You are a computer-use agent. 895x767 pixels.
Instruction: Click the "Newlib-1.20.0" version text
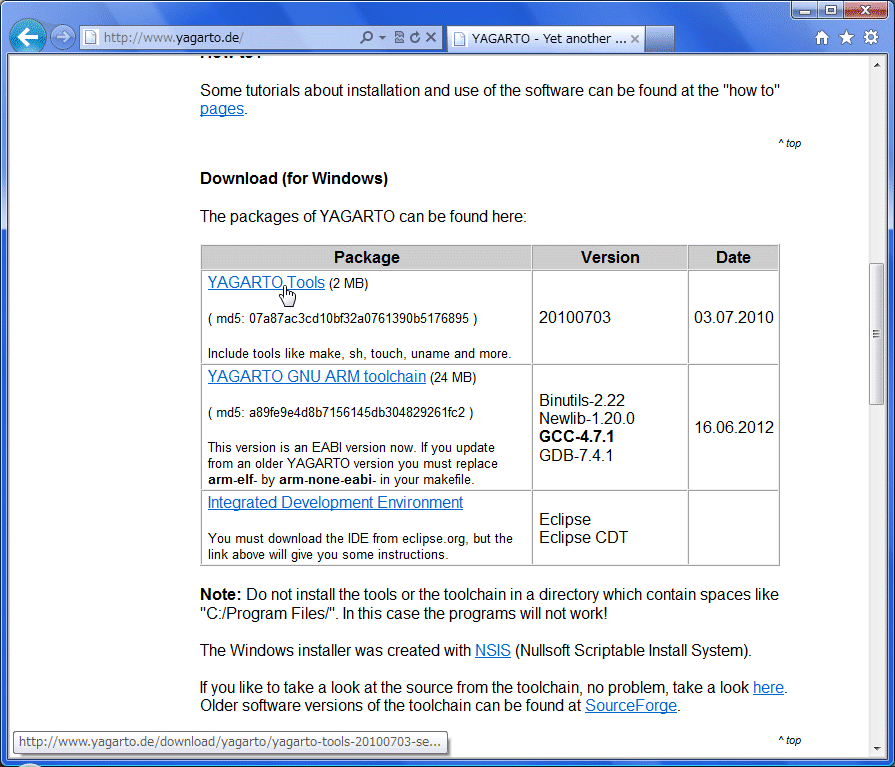(x=587, y=418)
